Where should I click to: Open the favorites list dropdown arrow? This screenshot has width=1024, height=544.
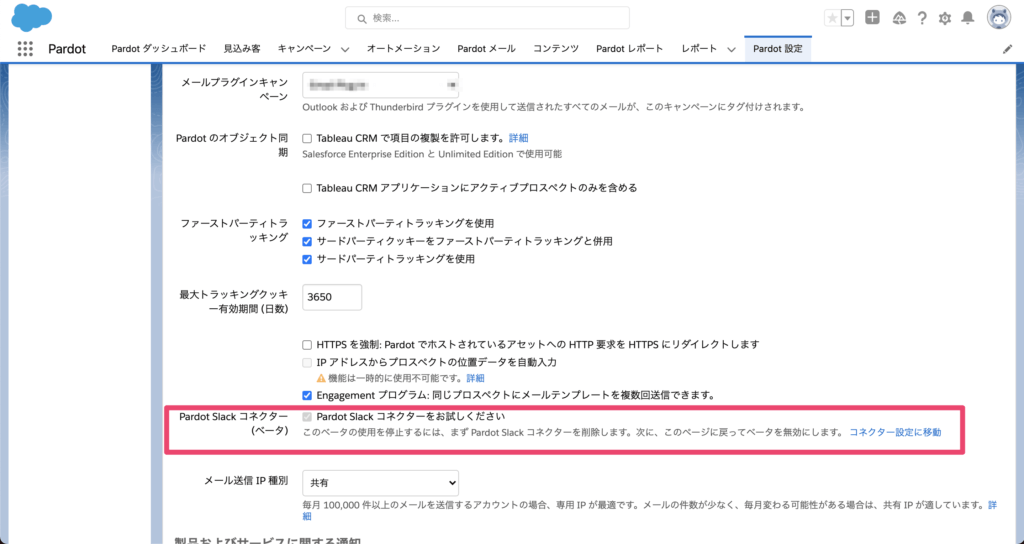tap(848, 18)
